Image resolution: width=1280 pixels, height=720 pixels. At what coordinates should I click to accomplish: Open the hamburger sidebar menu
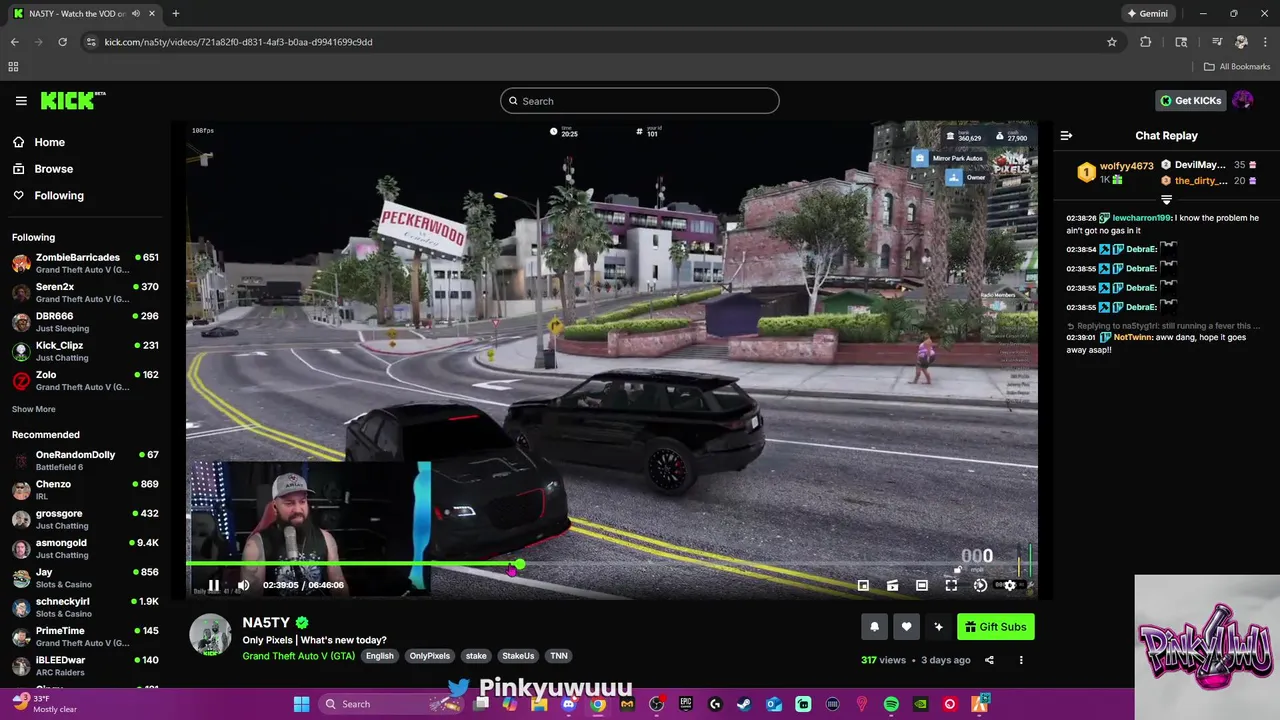click(x=21, y=101)
